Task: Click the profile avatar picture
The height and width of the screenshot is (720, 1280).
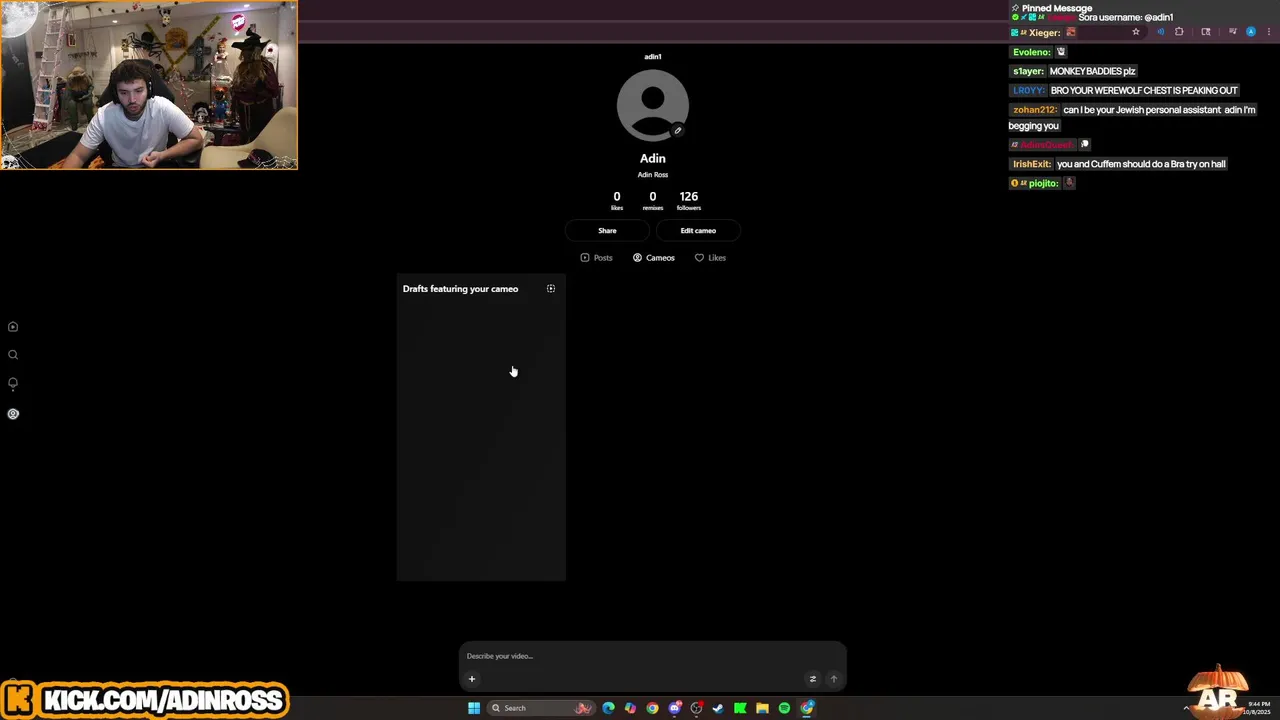Action: (x=652, y=104)
